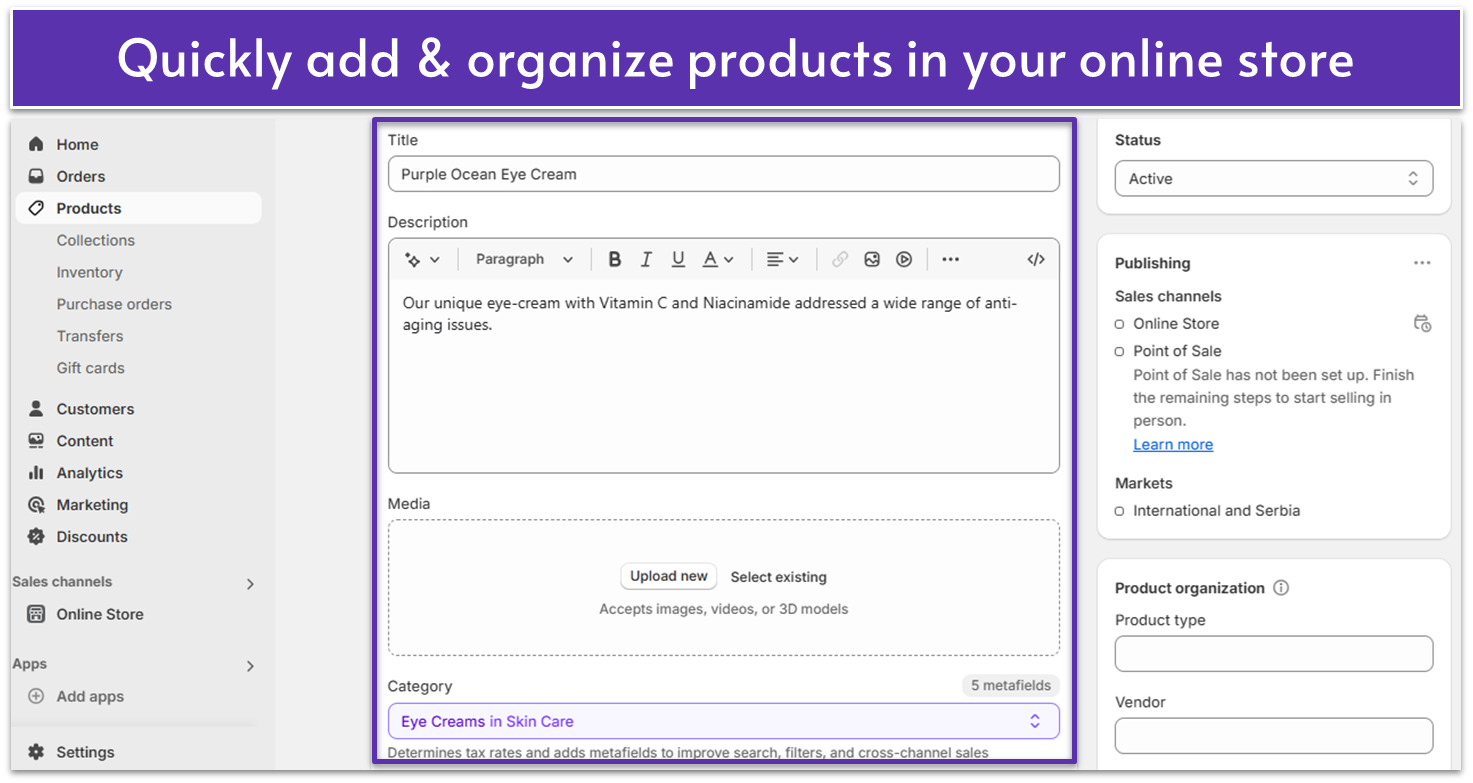
Task: Click the Orders inbox icon
Action: point(36,176)
